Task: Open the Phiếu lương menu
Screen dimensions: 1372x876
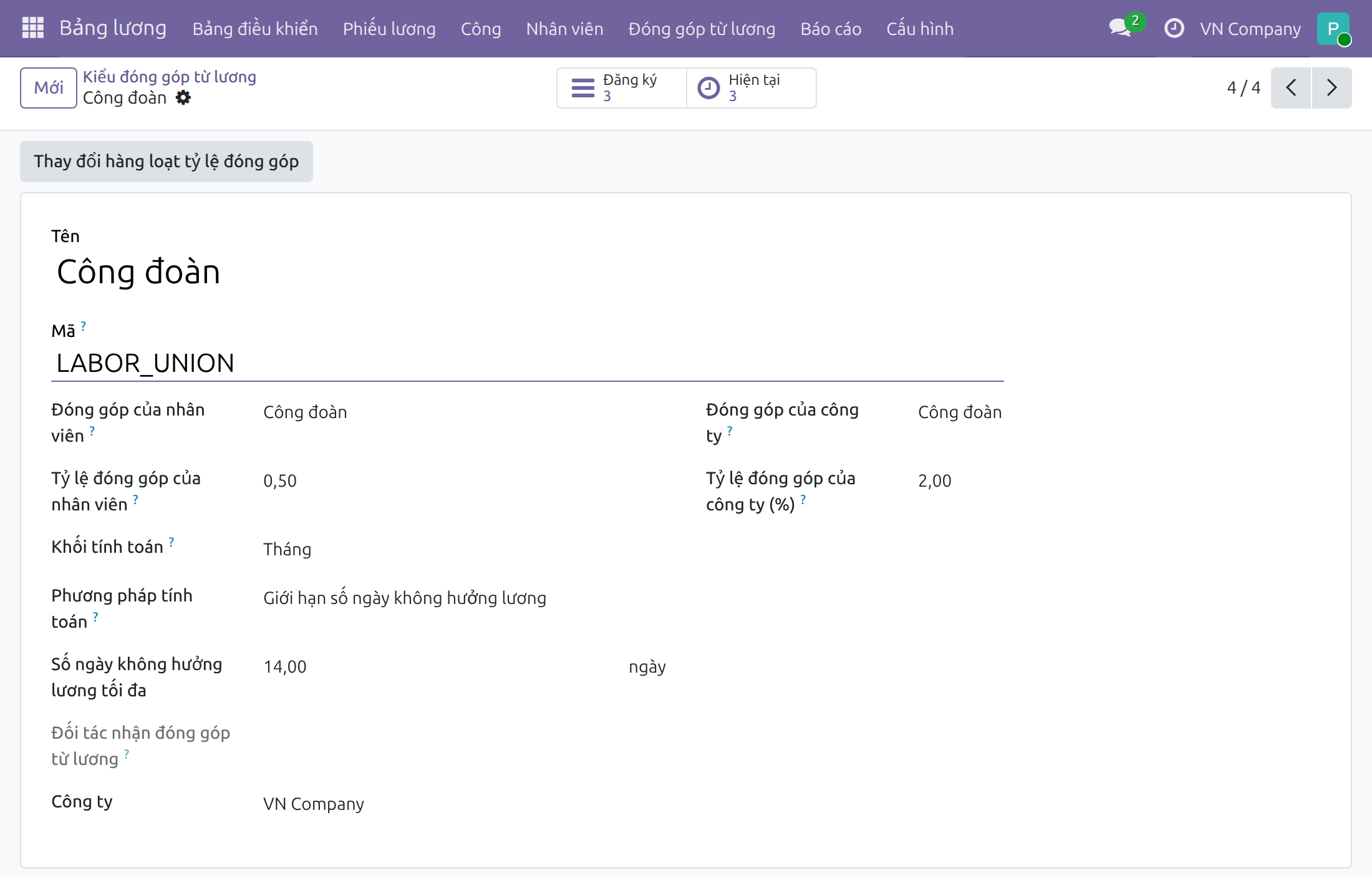Action: 389,29
